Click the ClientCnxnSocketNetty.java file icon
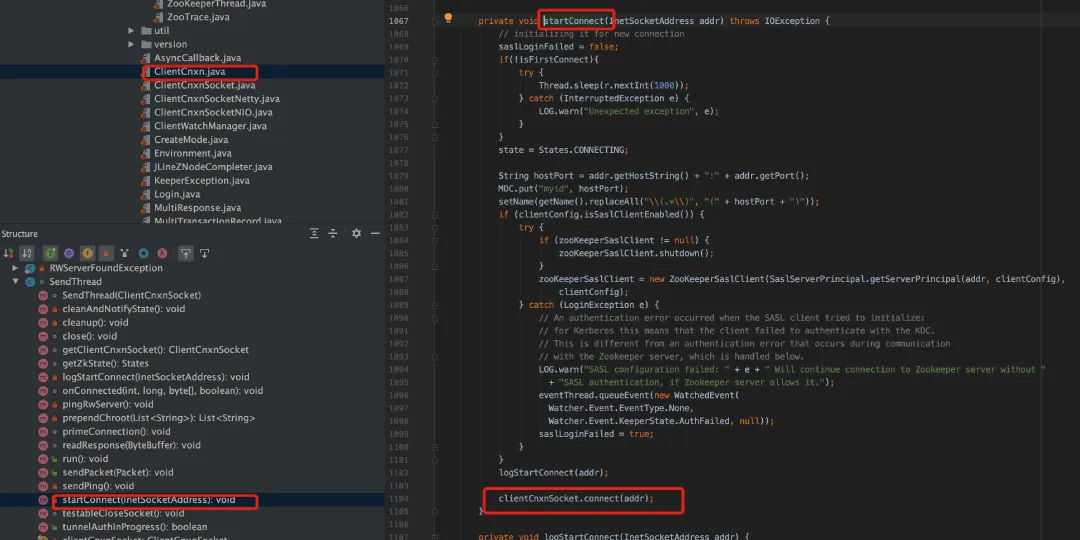1080x540 pixels. [x=145, y=99]
